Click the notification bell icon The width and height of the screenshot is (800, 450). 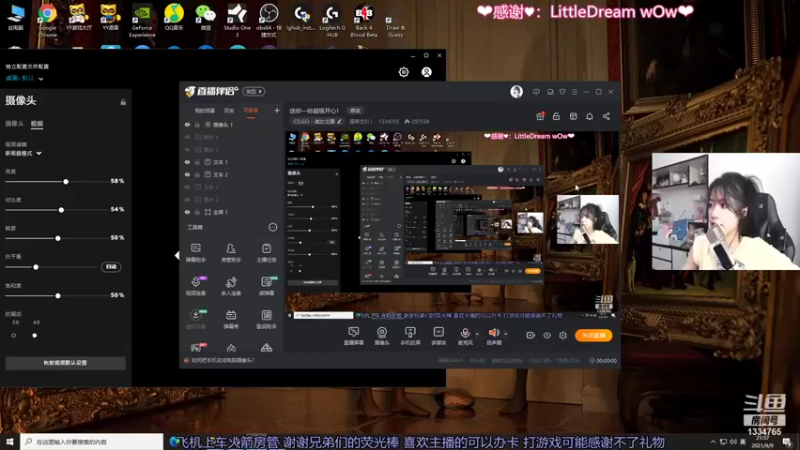589,116
